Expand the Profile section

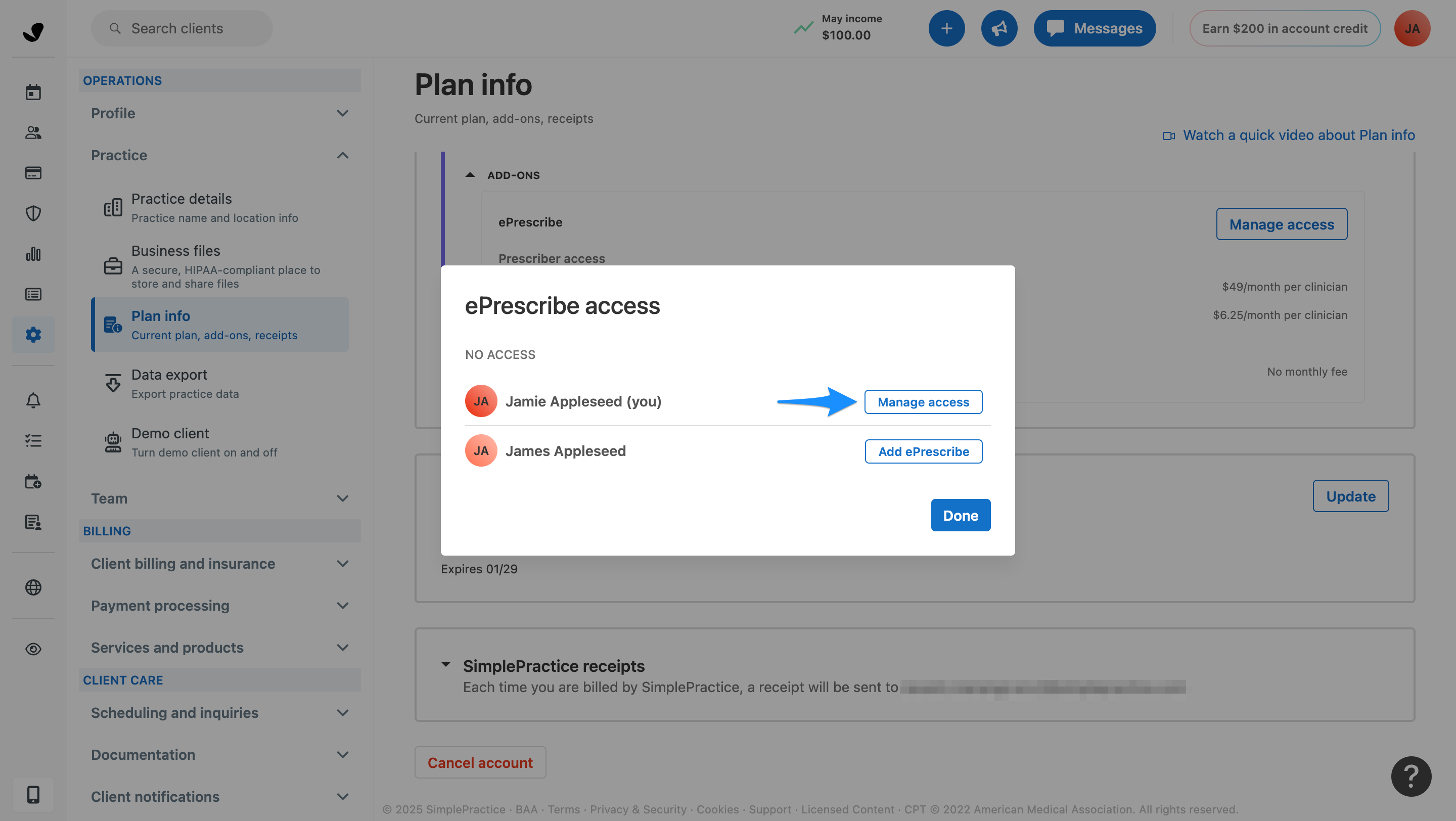tap(219, 113)
